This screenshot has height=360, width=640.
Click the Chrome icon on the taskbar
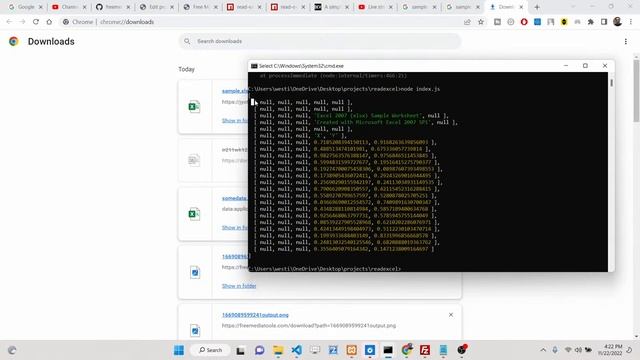407,350
